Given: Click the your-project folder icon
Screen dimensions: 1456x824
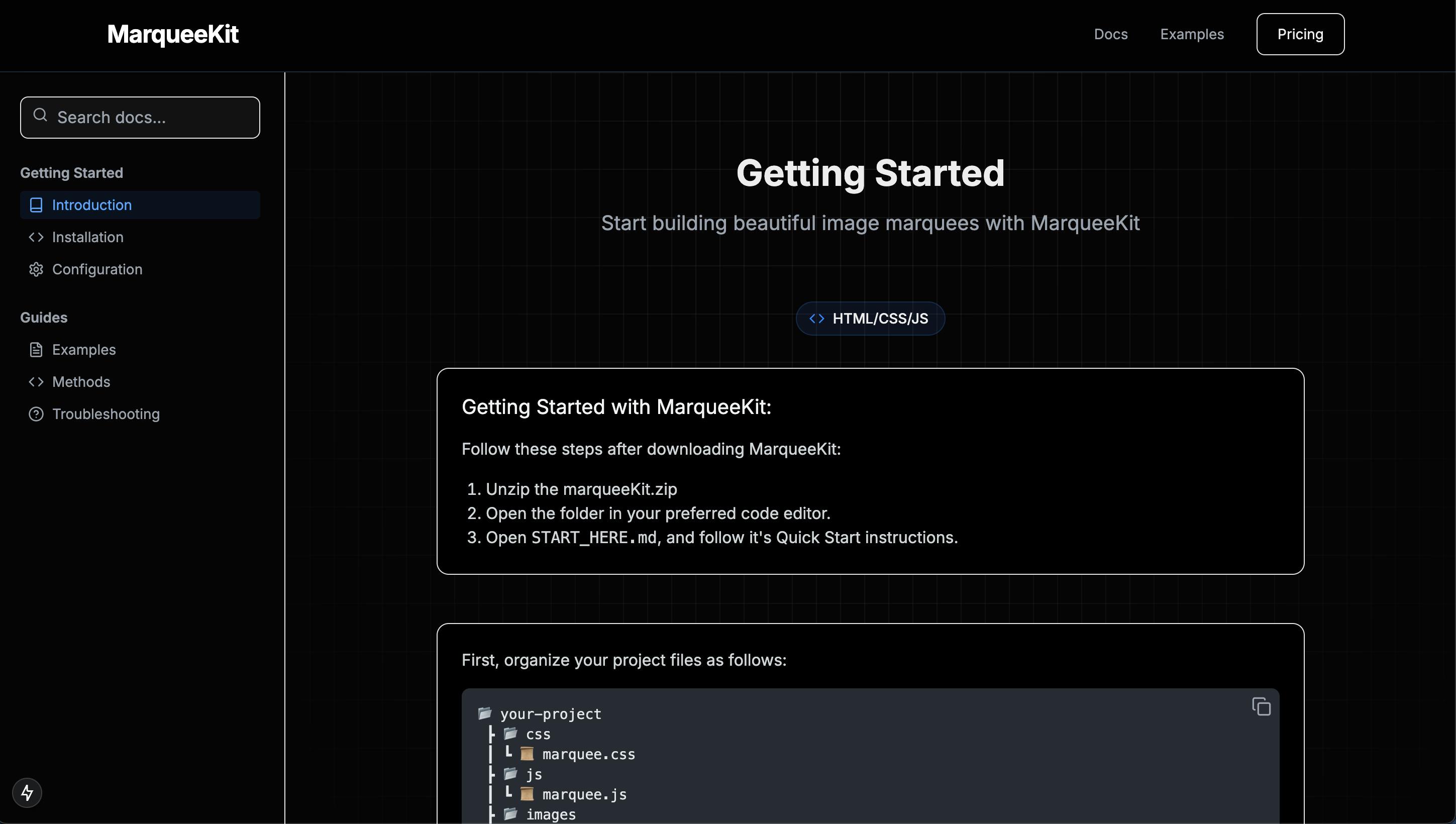Looking at the screenshot, I should pyautogui.click(x=484, y=713).
